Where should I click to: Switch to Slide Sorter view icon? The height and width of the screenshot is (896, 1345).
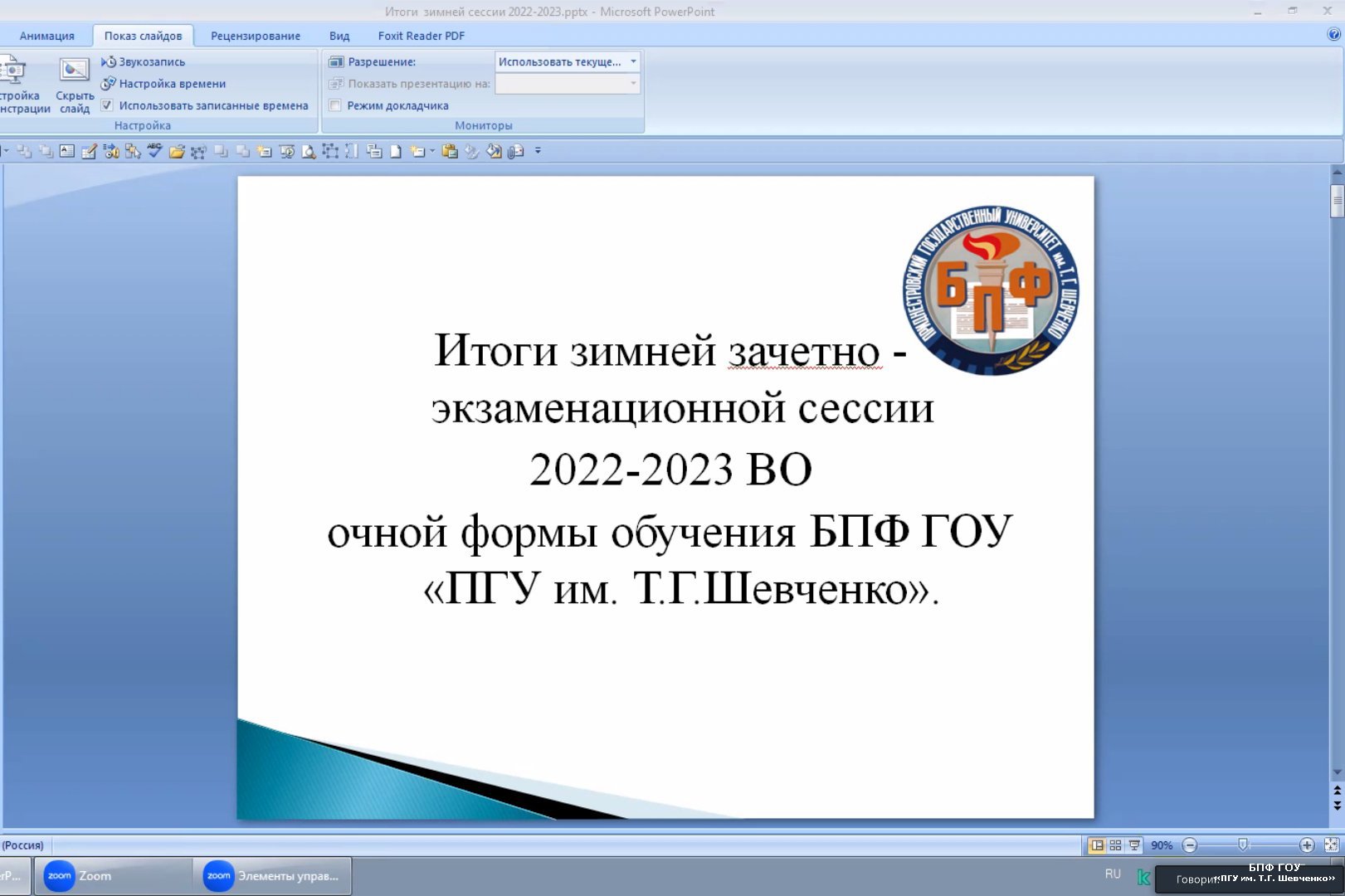click(1115, 845)
